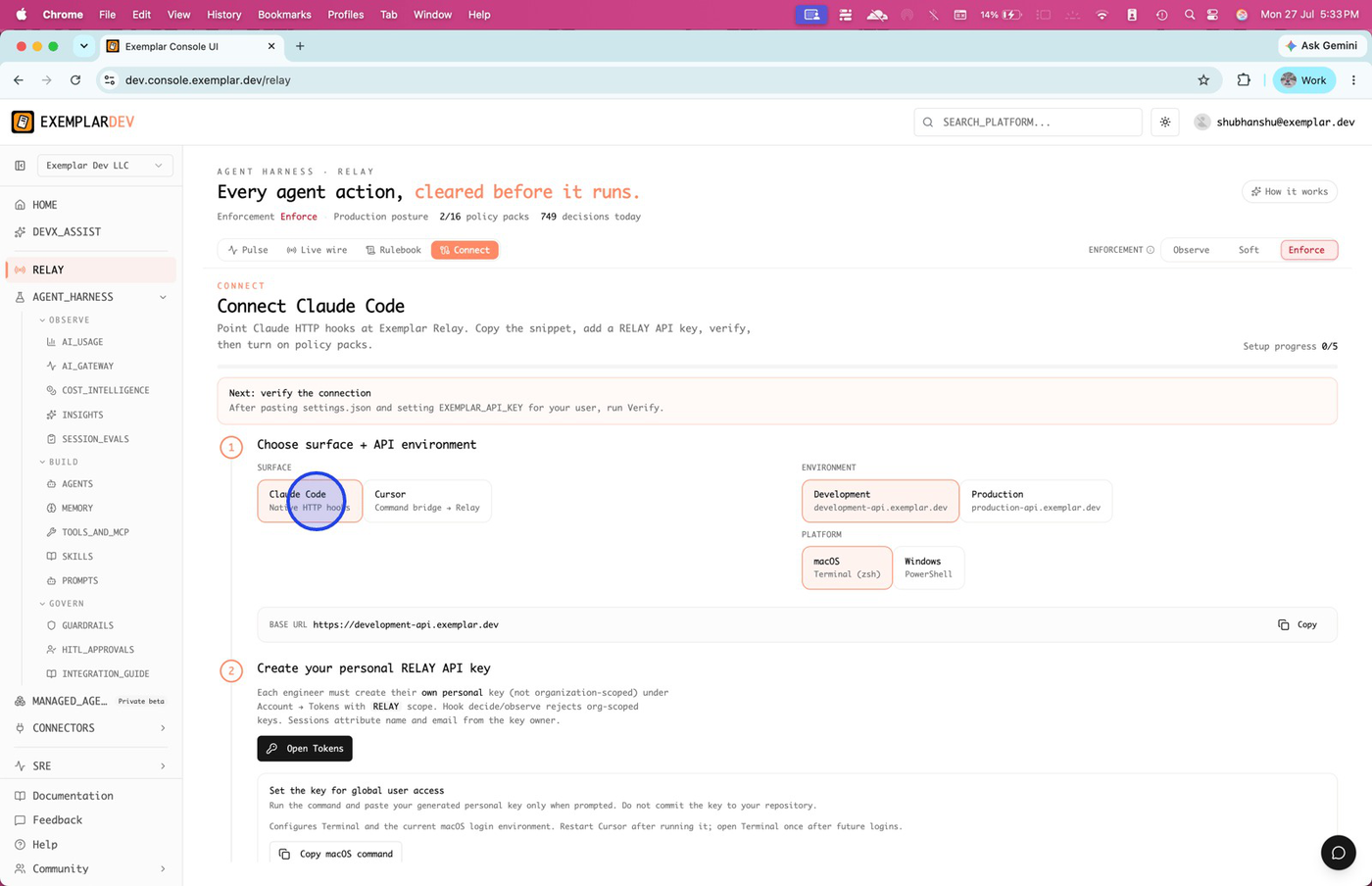Bookmark page with the star icon

1203,80
